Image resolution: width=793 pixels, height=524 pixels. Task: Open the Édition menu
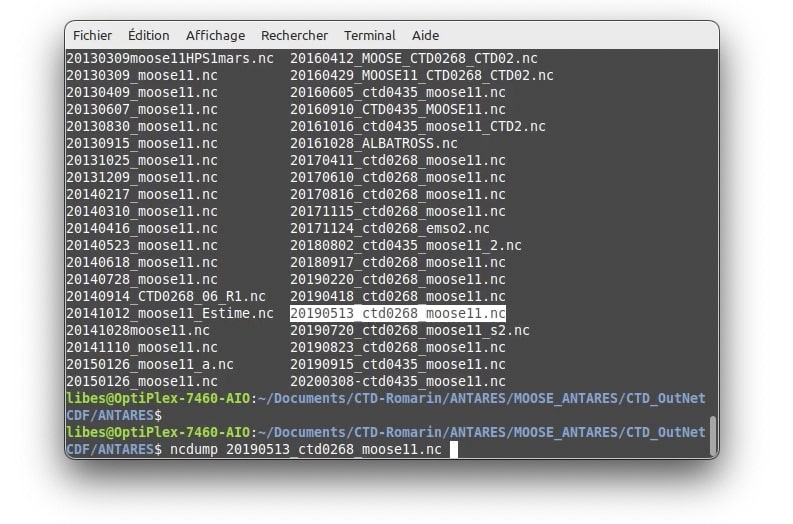[x=149, y=35]
